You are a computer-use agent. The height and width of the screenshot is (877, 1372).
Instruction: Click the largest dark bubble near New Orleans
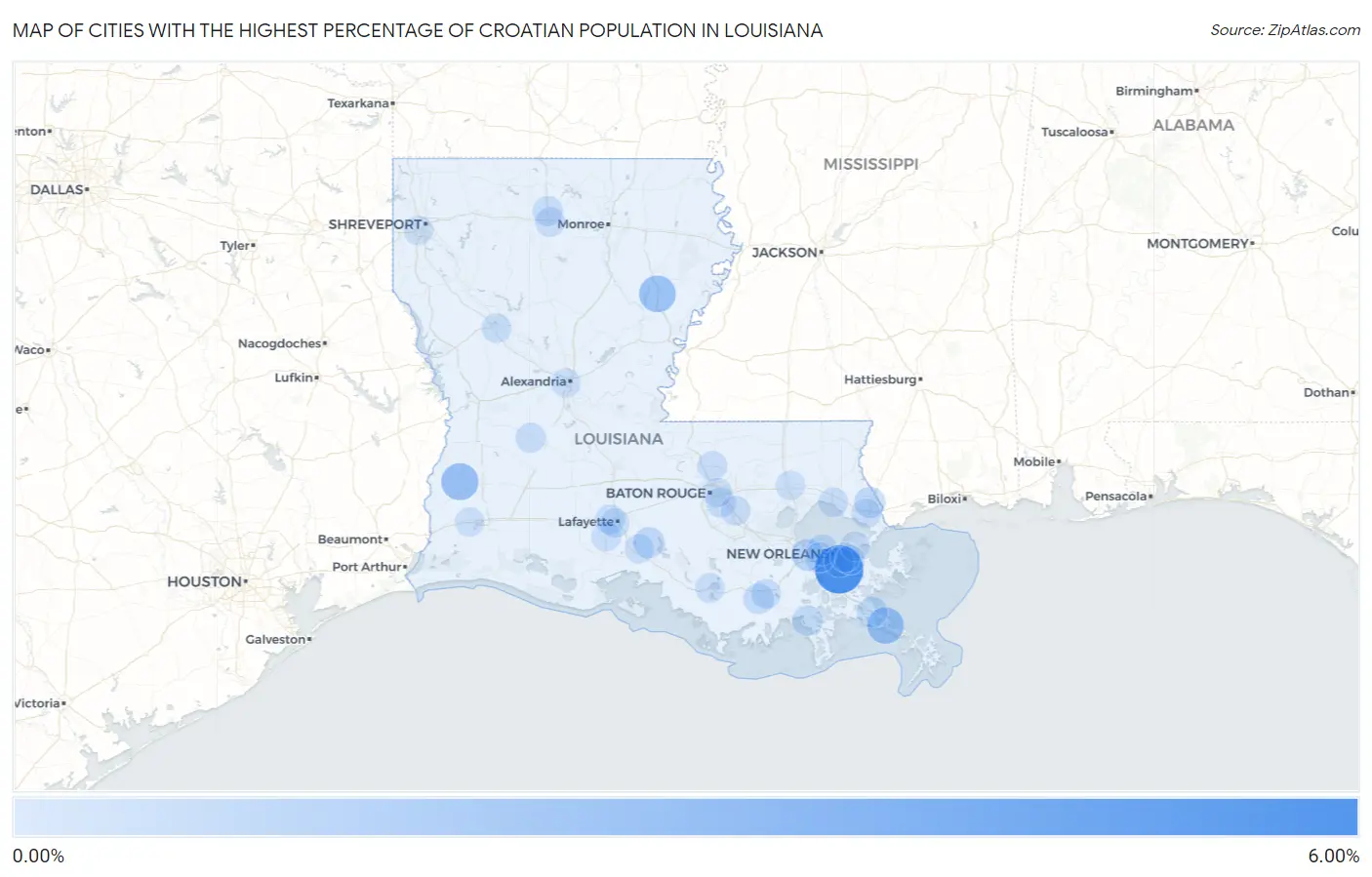click(x=839, y=570)
